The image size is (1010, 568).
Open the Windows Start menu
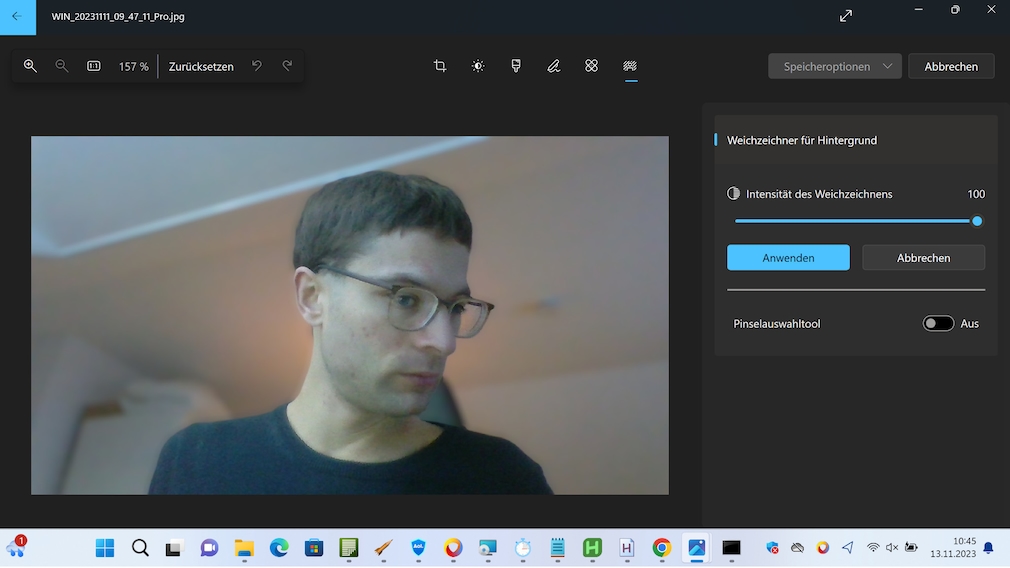105,548
